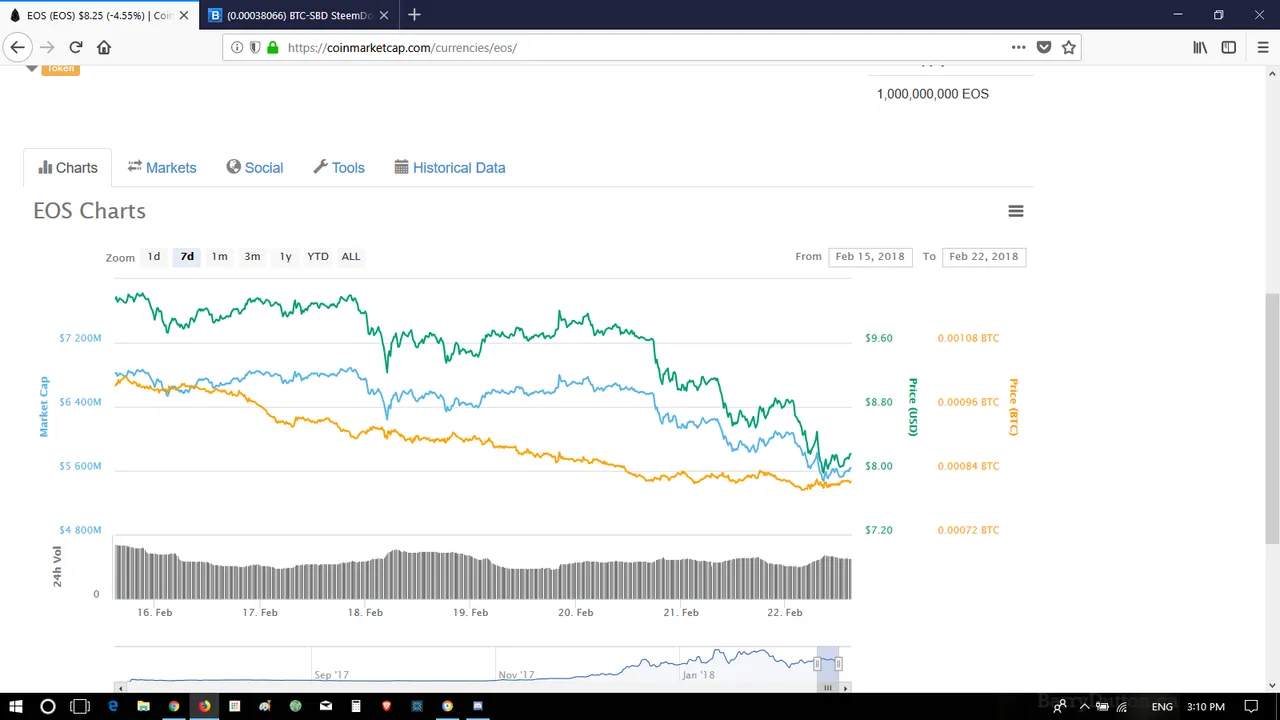Open Cortana search circle
Viewport: 1280px width, 720px height.
click(47, 706)
